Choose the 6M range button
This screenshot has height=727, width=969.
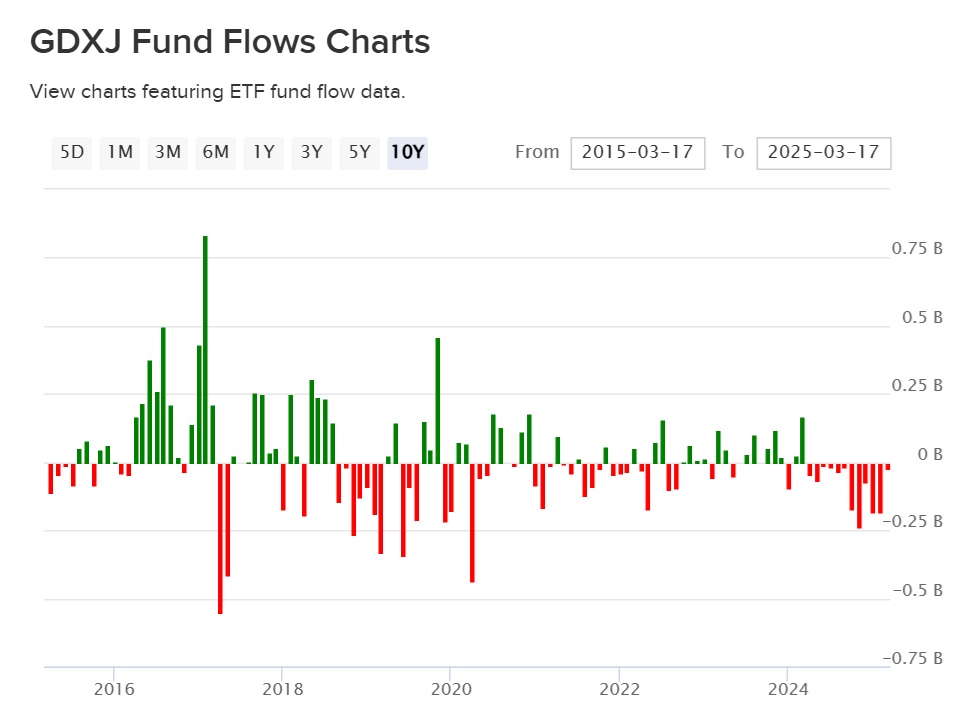pyautogui.click(x=216, y=153)
